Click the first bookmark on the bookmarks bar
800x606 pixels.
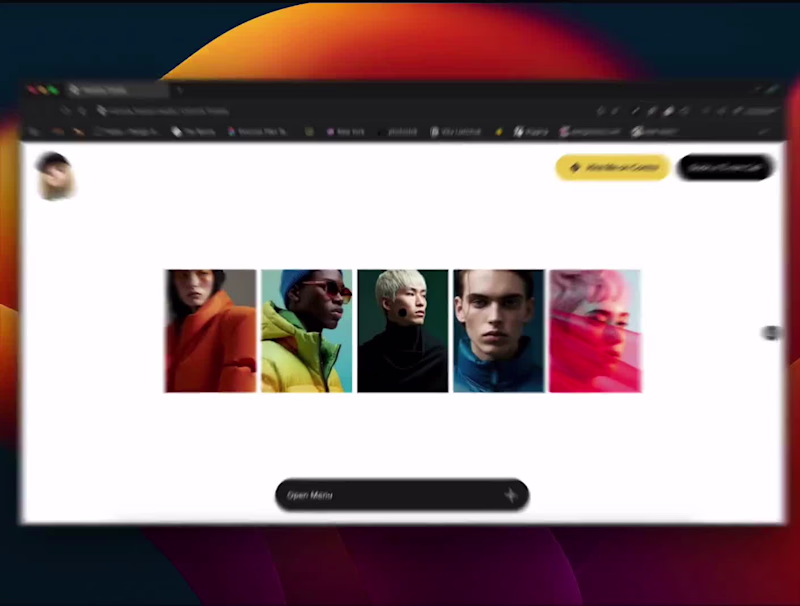(x=35, y=131)
